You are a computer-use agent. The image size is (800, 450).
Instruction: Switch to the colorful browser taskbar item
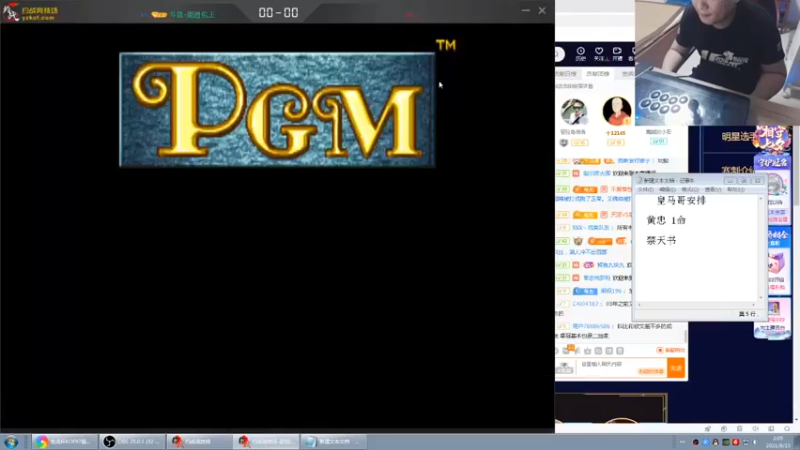click(x=64, y=442)
